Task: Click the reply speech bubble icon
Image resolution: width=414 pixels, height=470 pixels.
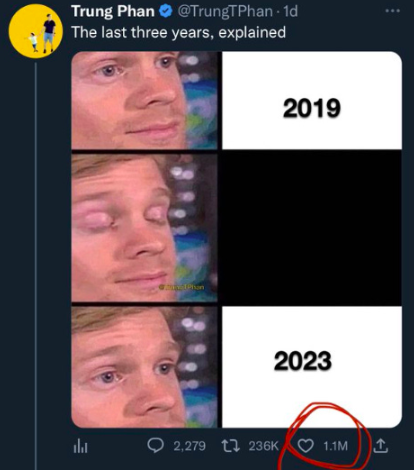Action: (155, 446)
